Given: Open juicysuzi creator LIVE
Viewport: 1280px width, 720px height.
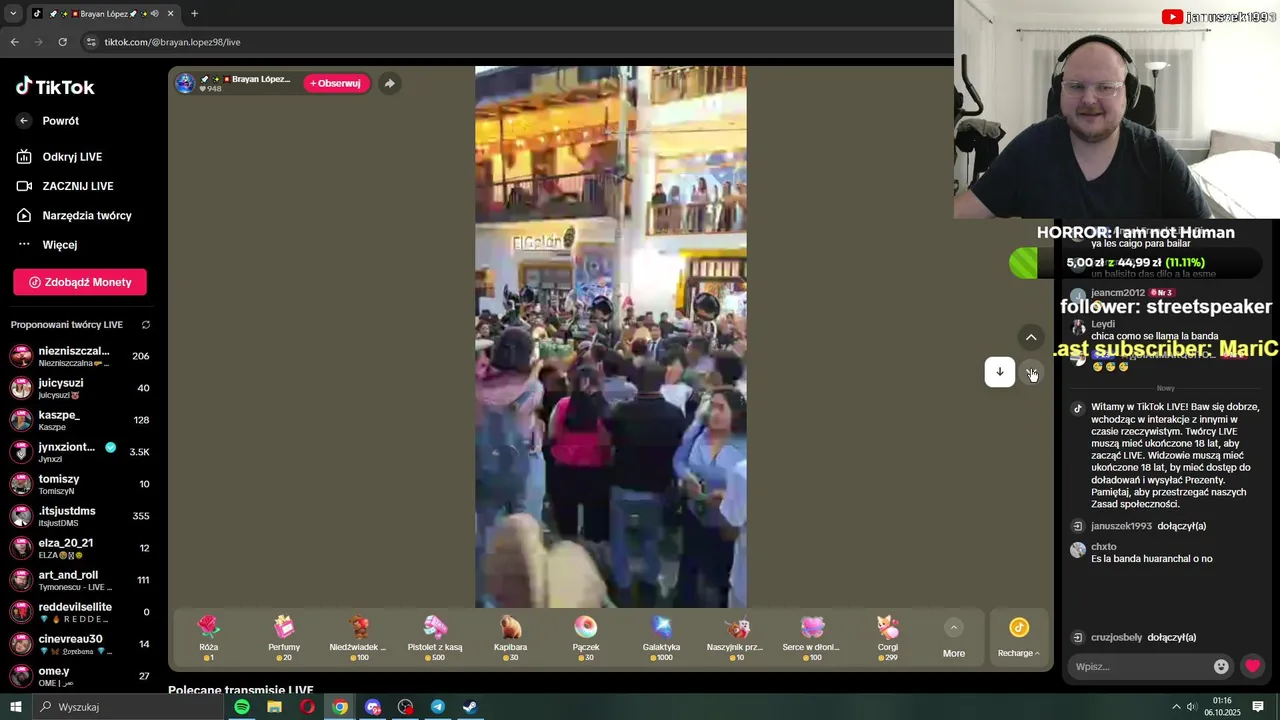Looking at the screenshot, I should (x=80, y=388).
